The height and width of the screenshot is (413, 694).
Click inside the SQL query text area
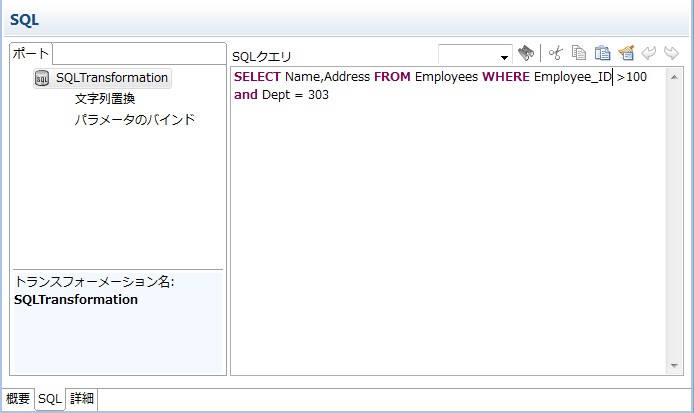click(x=450, y=230)
